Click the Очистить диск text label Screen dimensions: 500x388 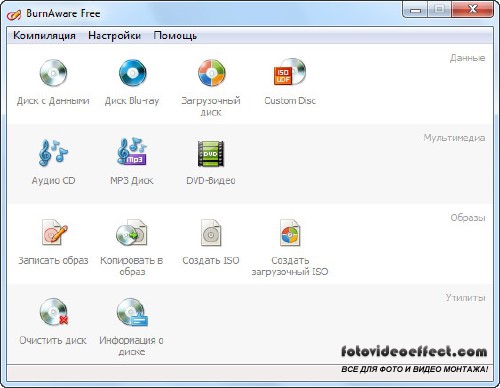53,340
